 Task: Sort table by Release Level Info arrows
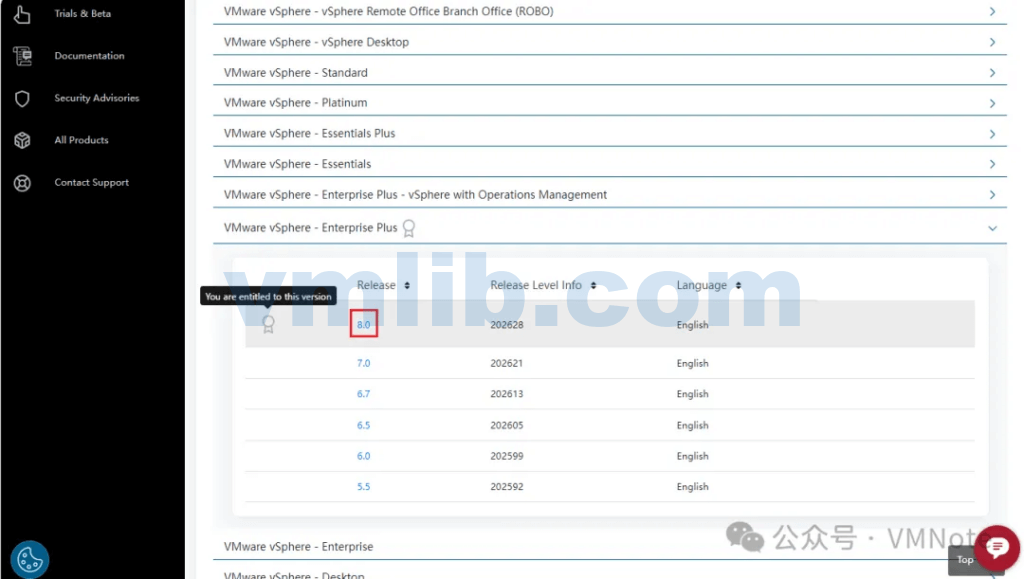(593, 285)
